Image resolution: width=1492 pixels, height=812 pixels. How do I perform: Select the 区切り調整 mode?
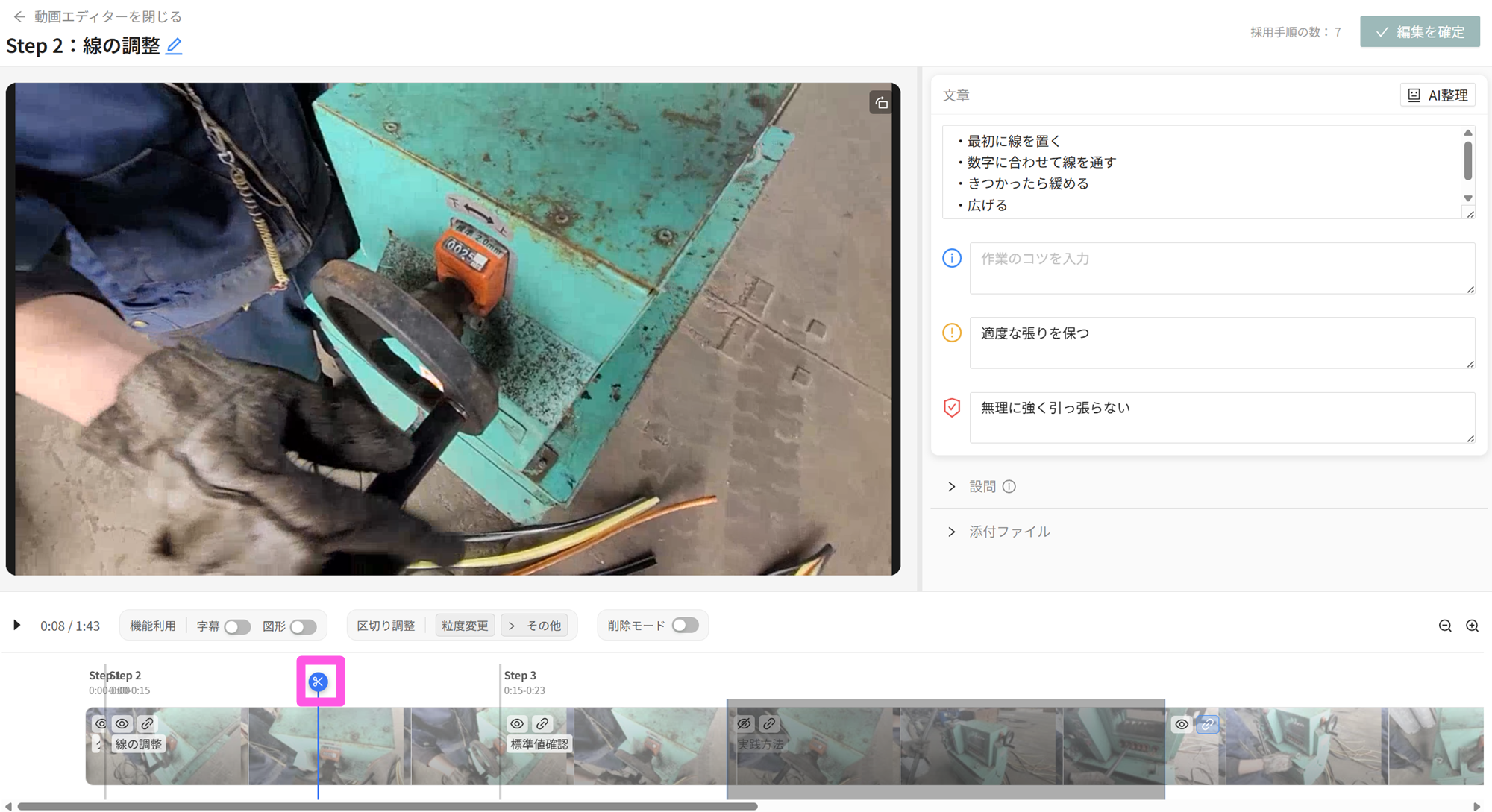[x=386, y=626]
